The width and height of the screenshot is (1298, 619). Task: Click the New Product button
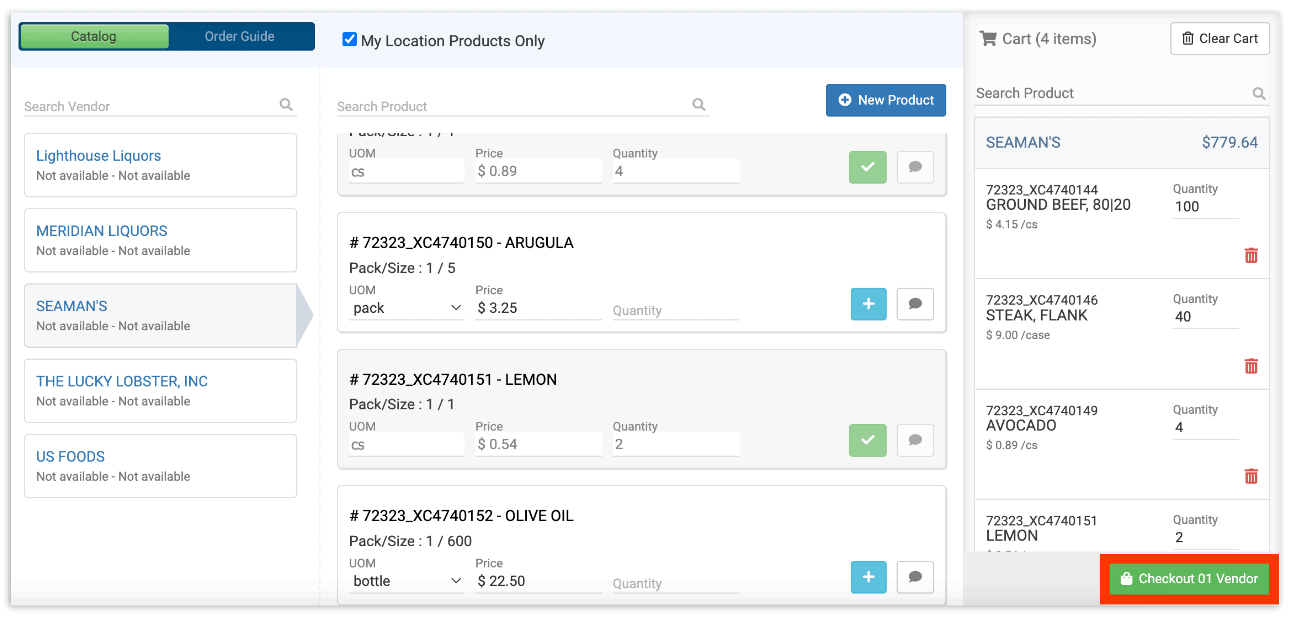click(x=885, y=100)
